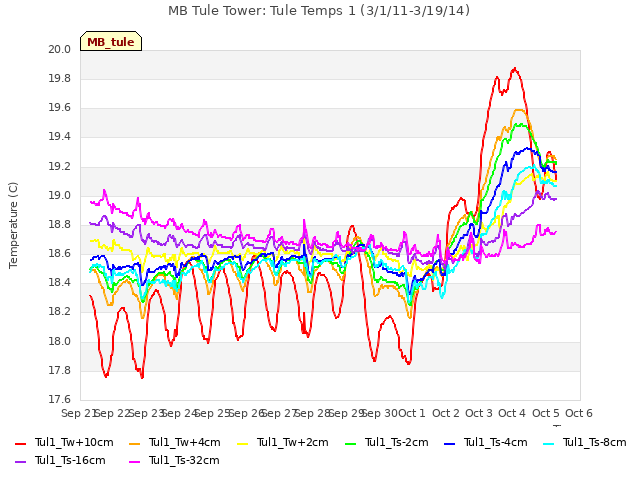Click the red curve's peak near 19.9

tap(515, 69)
